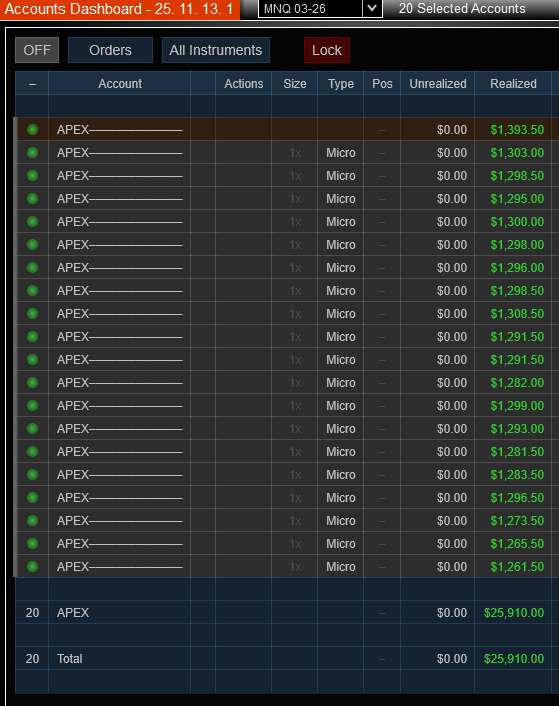Click the Total row realized $25,910.00
The height and width of the screenshot is (706, 559).
pos(514,659)
